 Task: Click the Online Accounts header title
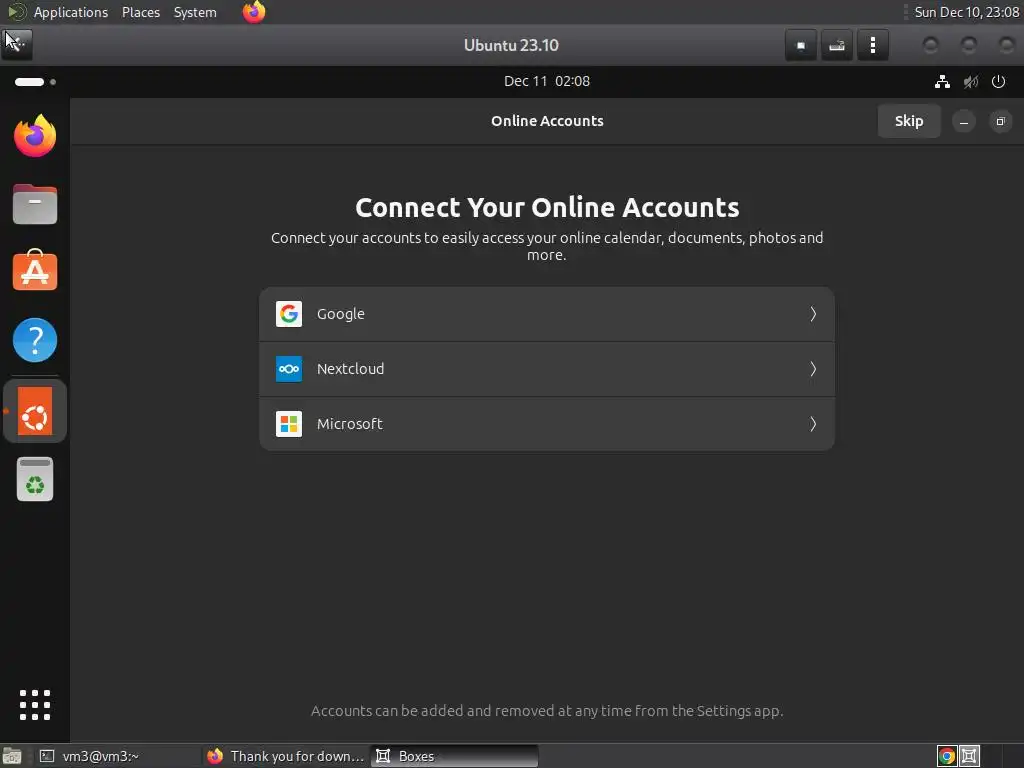pyautogui.click(x=547, y=121)
